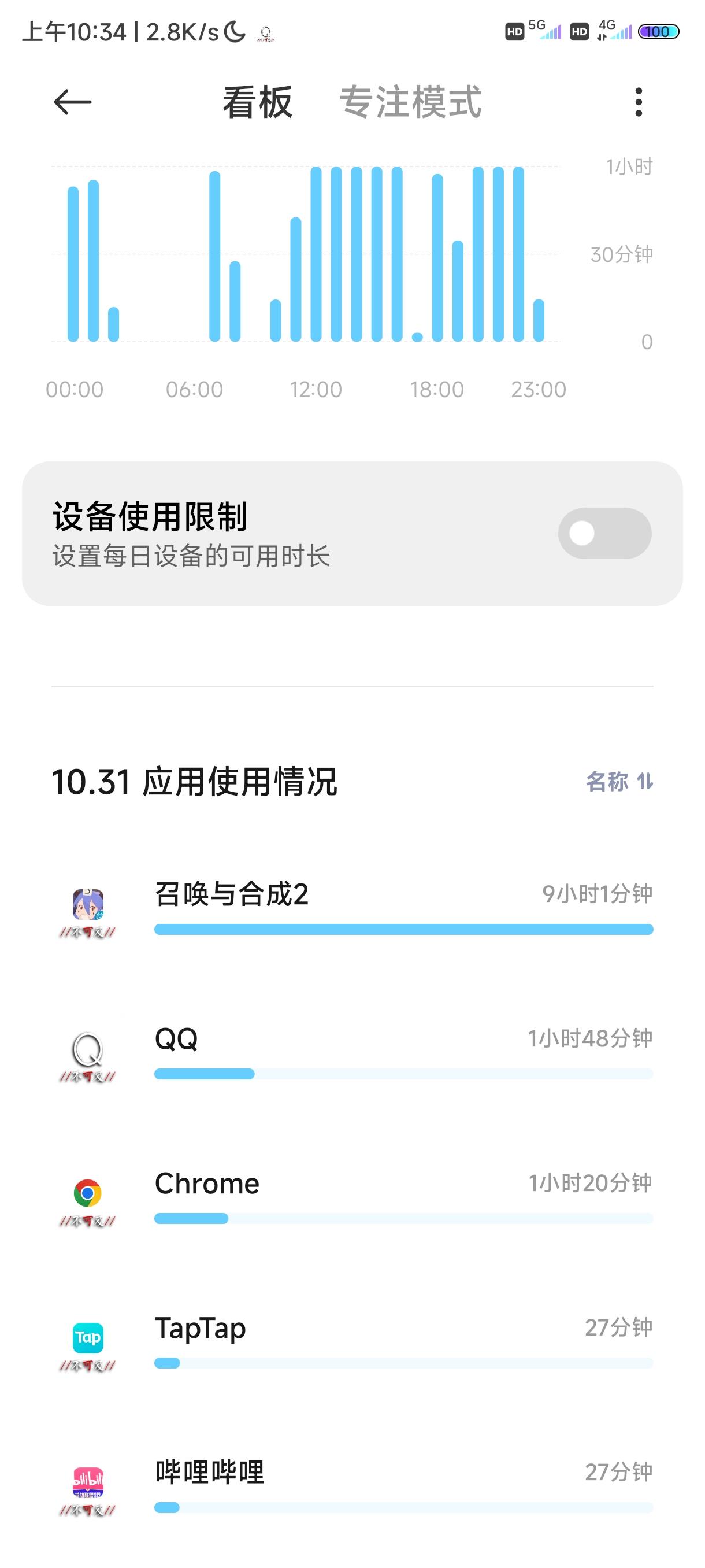Switch to the 专注模式 tab

coord(411,102)
